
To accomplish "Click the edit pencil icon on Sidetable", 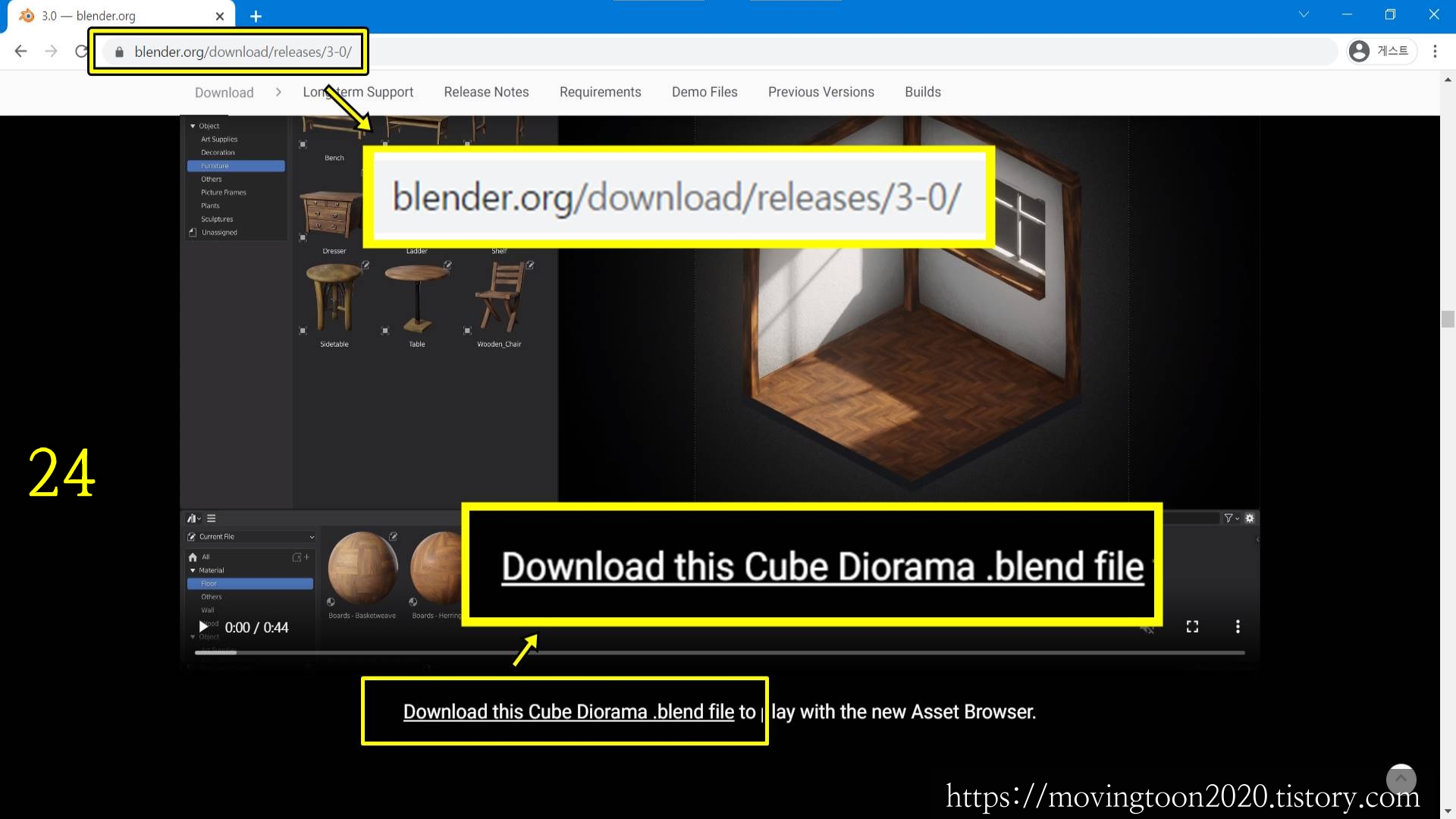I will 366,265.
